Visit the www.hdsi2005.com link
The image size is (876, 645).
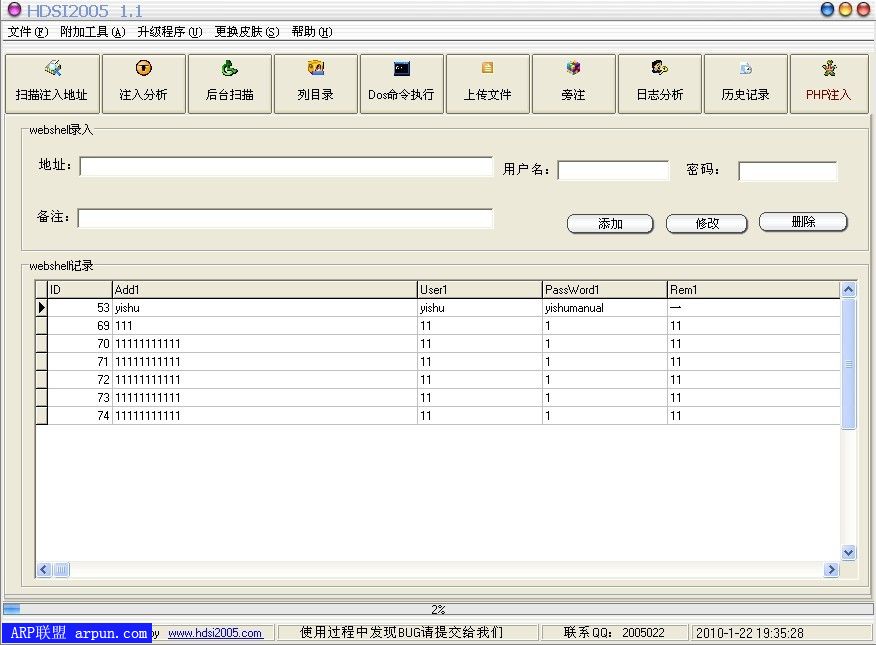point(217,632)
